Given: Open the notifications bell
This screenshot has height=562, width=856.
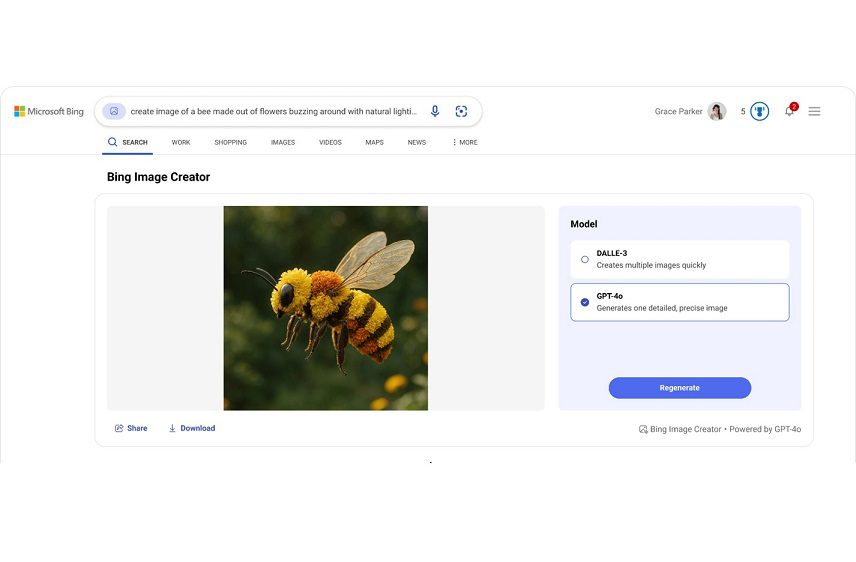Looking at the screenshot, I should [x=789, y=112].
